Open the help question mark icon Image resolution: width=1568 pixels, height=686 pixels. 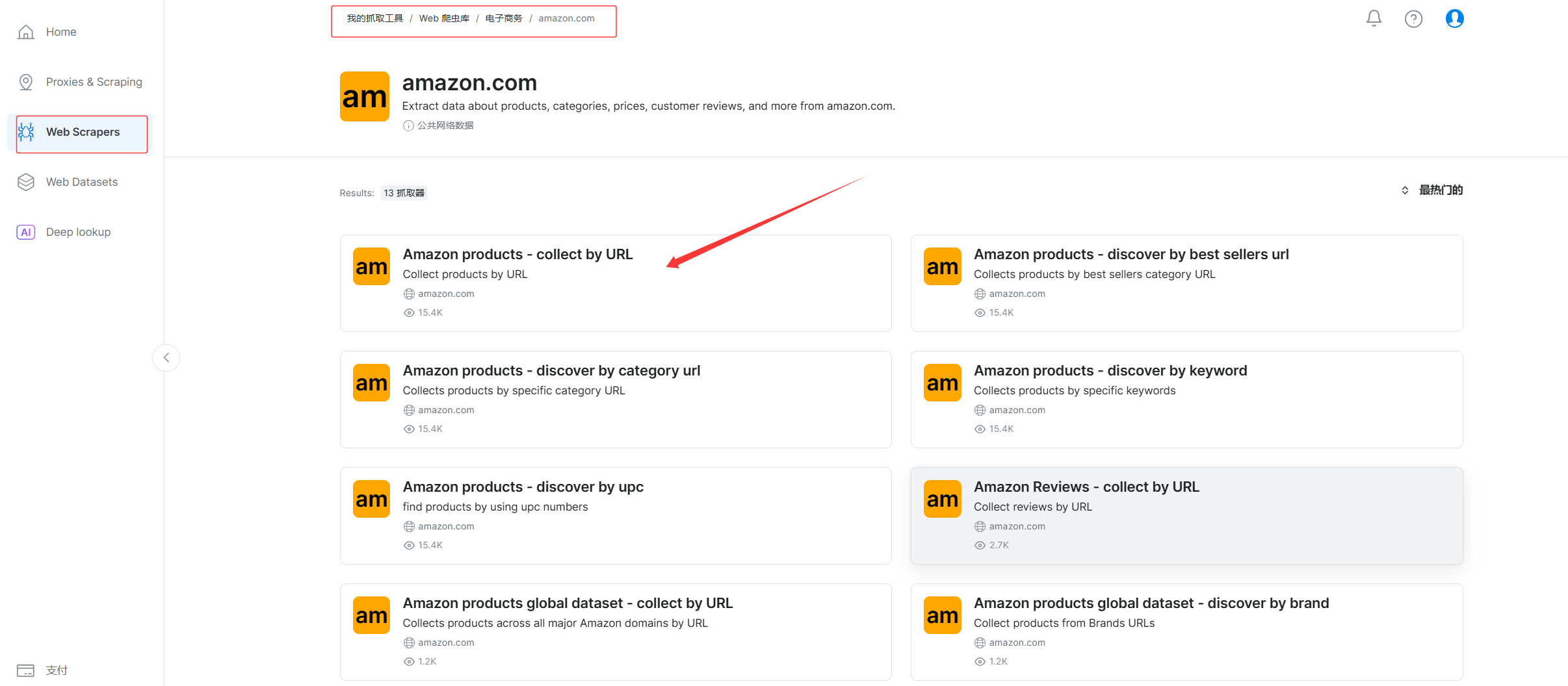pyautogui.click(x=1413, y=19)
